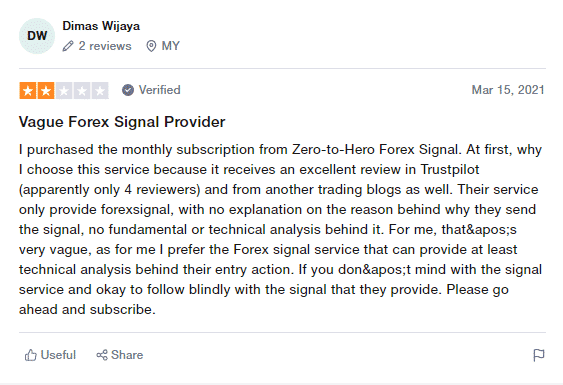Viewport: 563px width, 385px height.
Task: Click the first orange star
Action: point(28,91)
